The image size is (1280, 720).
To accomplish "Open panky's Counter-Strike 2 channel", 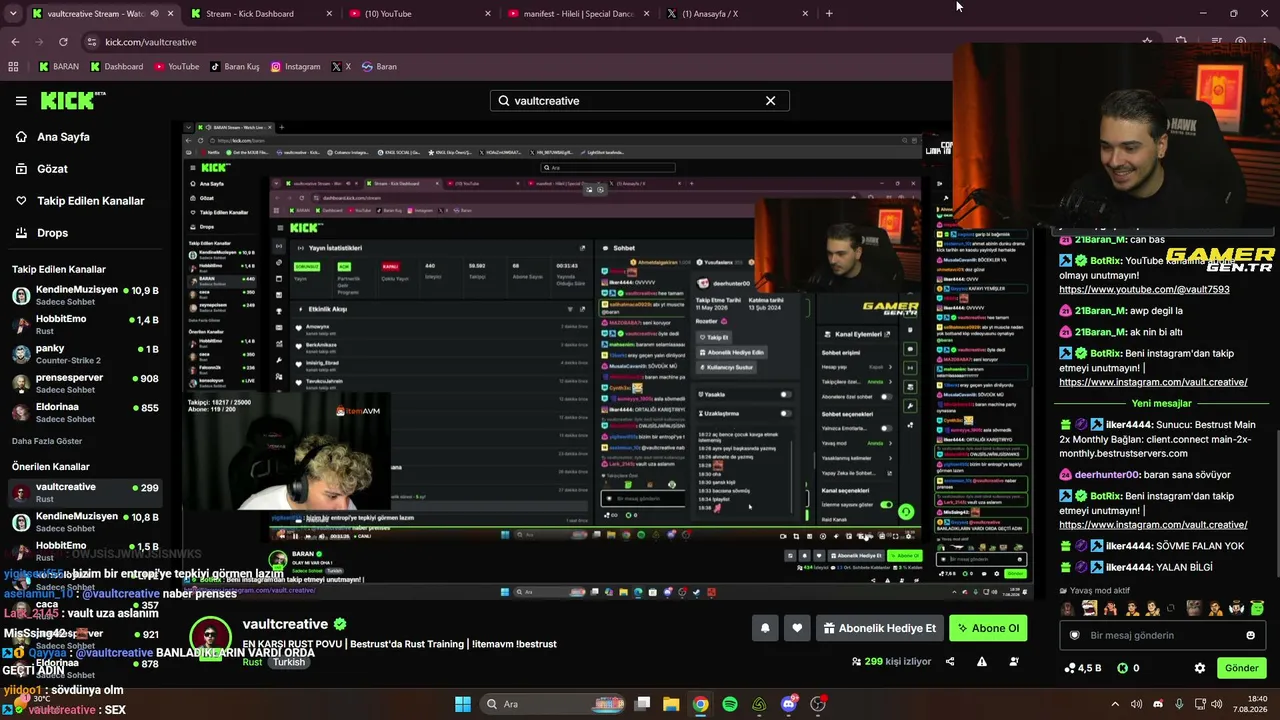I will [x=85, y=354].
